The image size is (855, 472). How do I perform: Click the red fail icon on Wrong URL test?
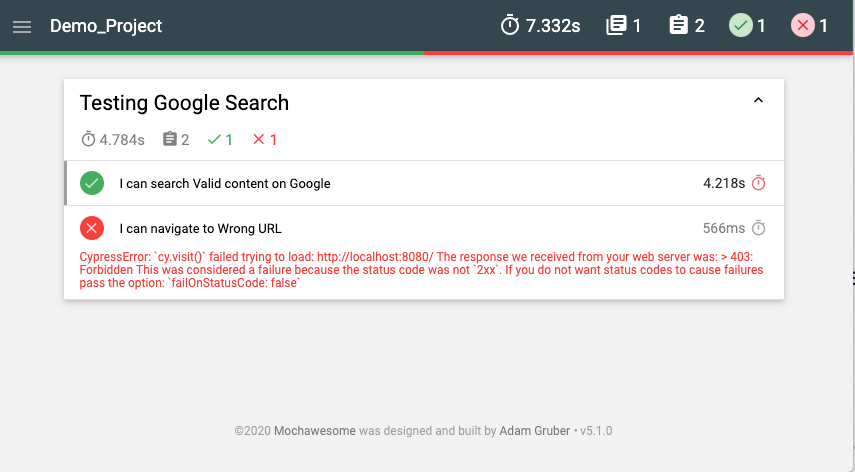[92, 229]
